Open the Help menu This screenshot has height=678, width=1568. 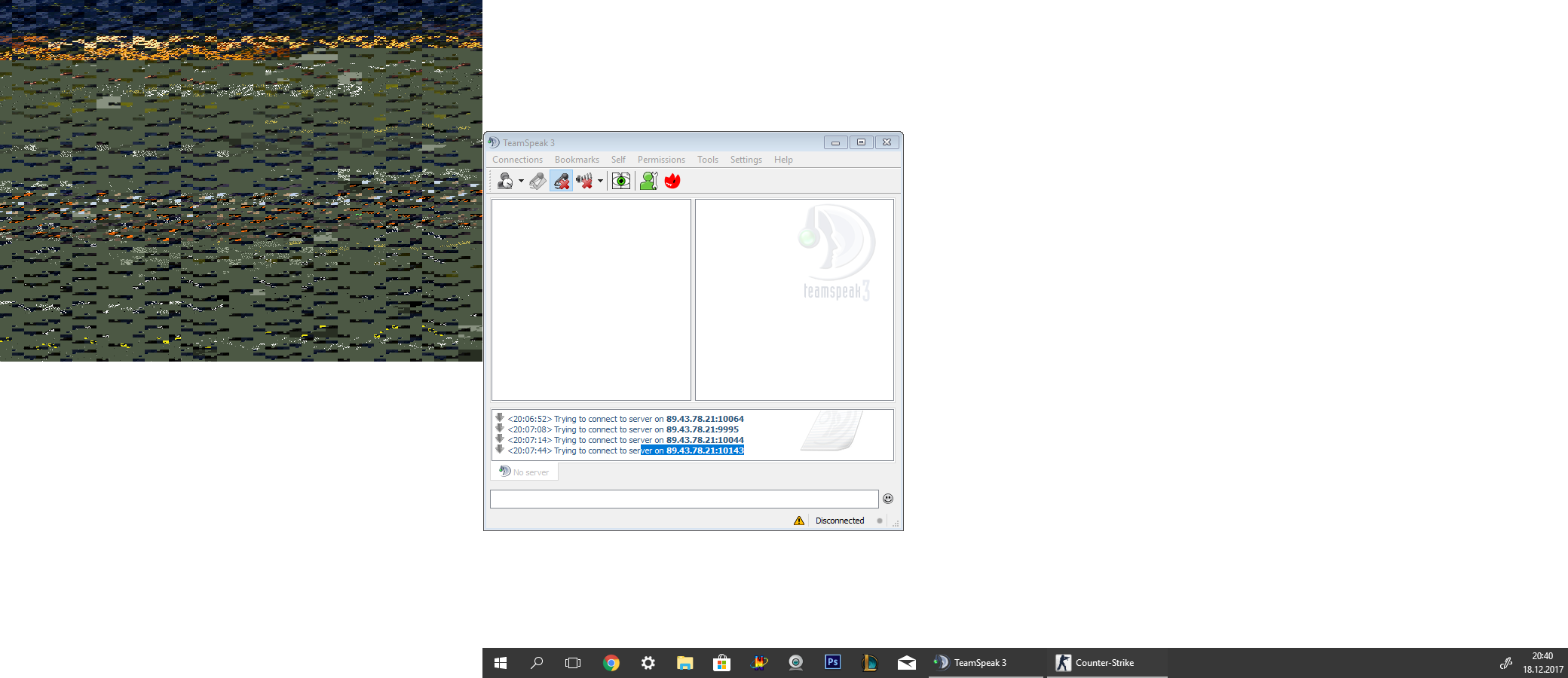(783, 160)
